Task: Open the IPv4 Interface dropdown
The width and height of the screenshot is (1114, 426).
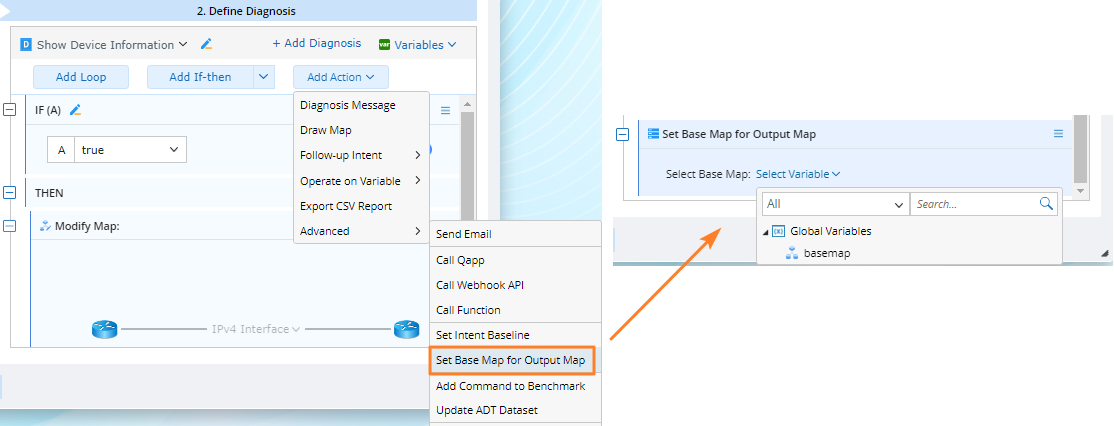Action: coord(256,329)
